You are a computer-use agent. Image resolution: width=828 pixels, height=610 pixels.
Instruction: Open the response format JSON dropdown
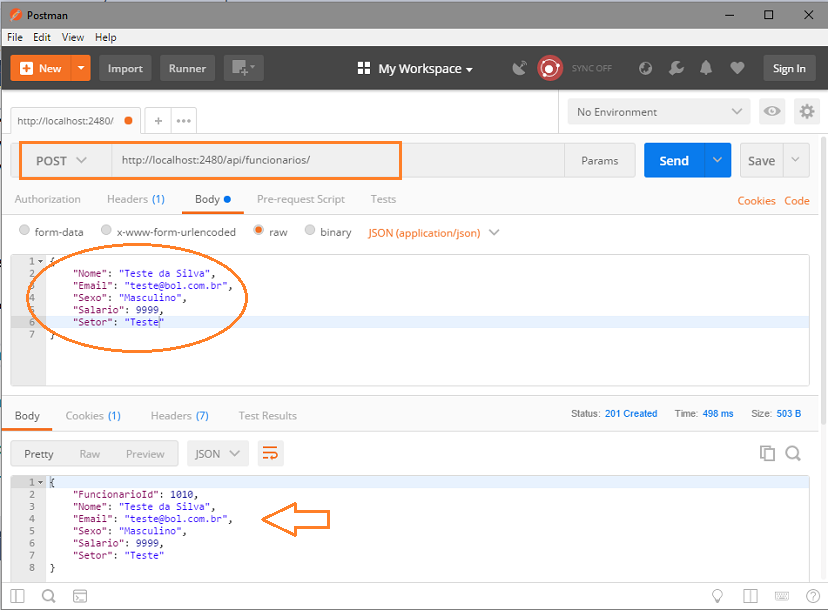(x=218, y=453)
